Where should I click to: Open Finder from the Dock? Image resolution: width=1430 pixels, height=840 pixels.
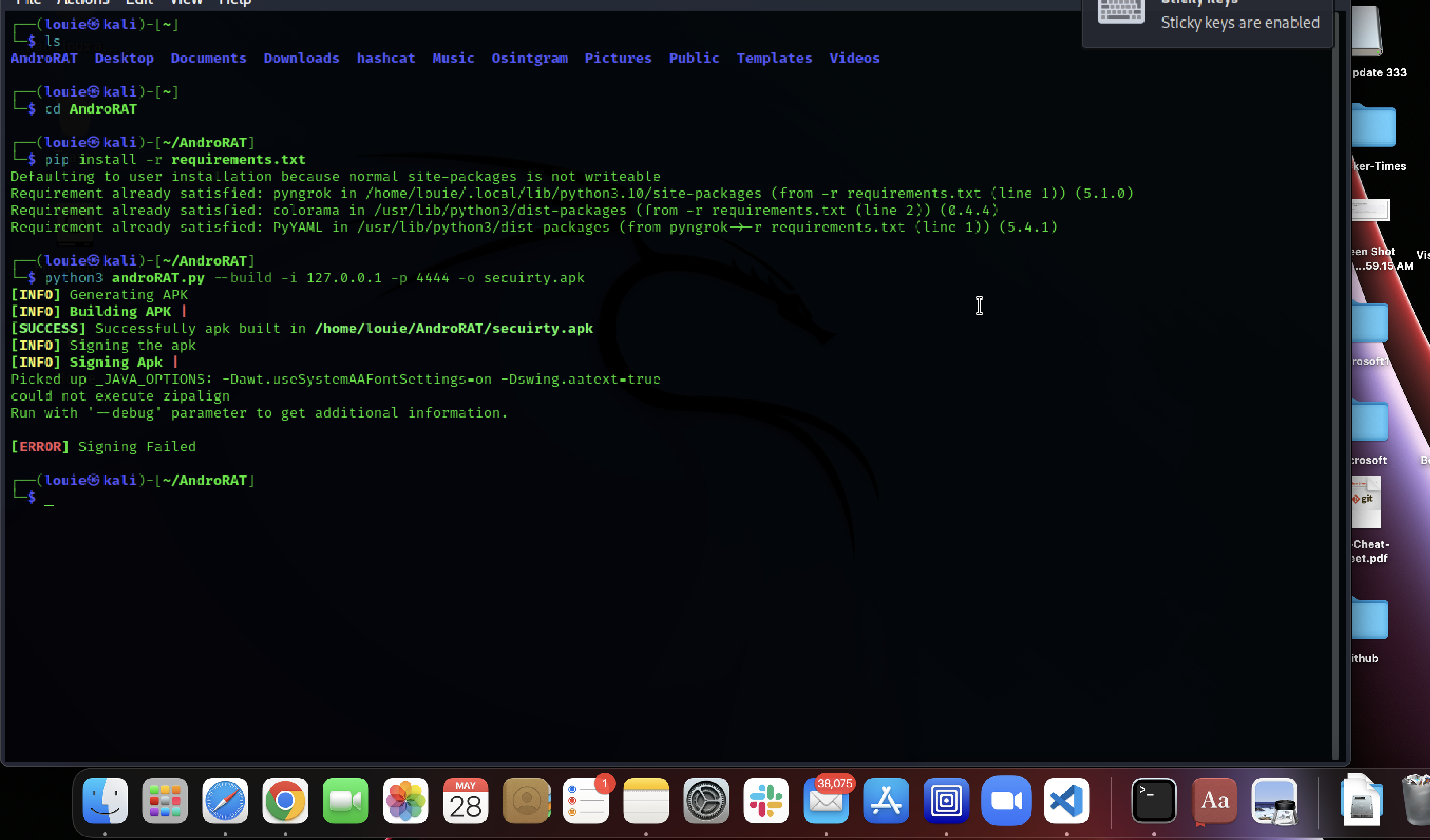[105, 801]
